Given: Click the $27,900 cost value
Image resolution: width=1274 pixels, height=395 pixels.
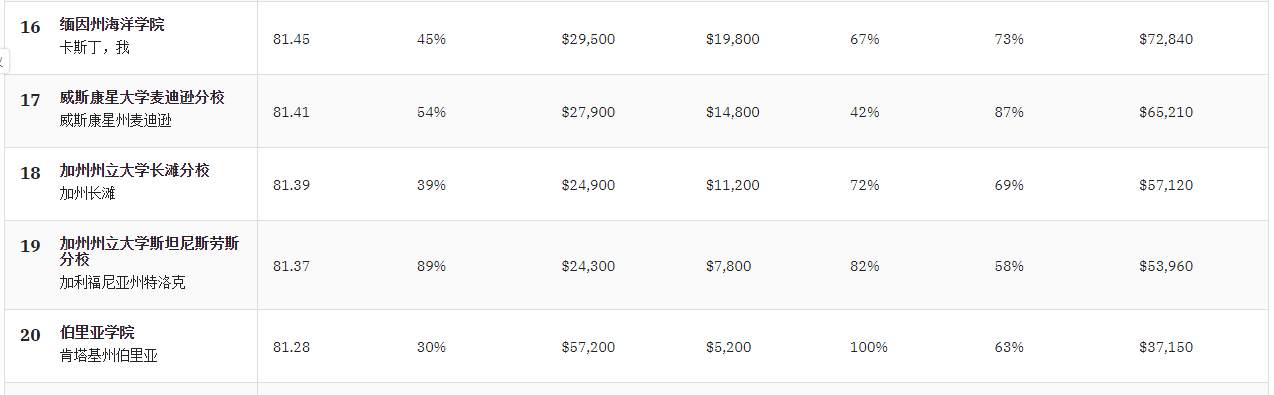Looking at the screenshot, I should (588, 112).
